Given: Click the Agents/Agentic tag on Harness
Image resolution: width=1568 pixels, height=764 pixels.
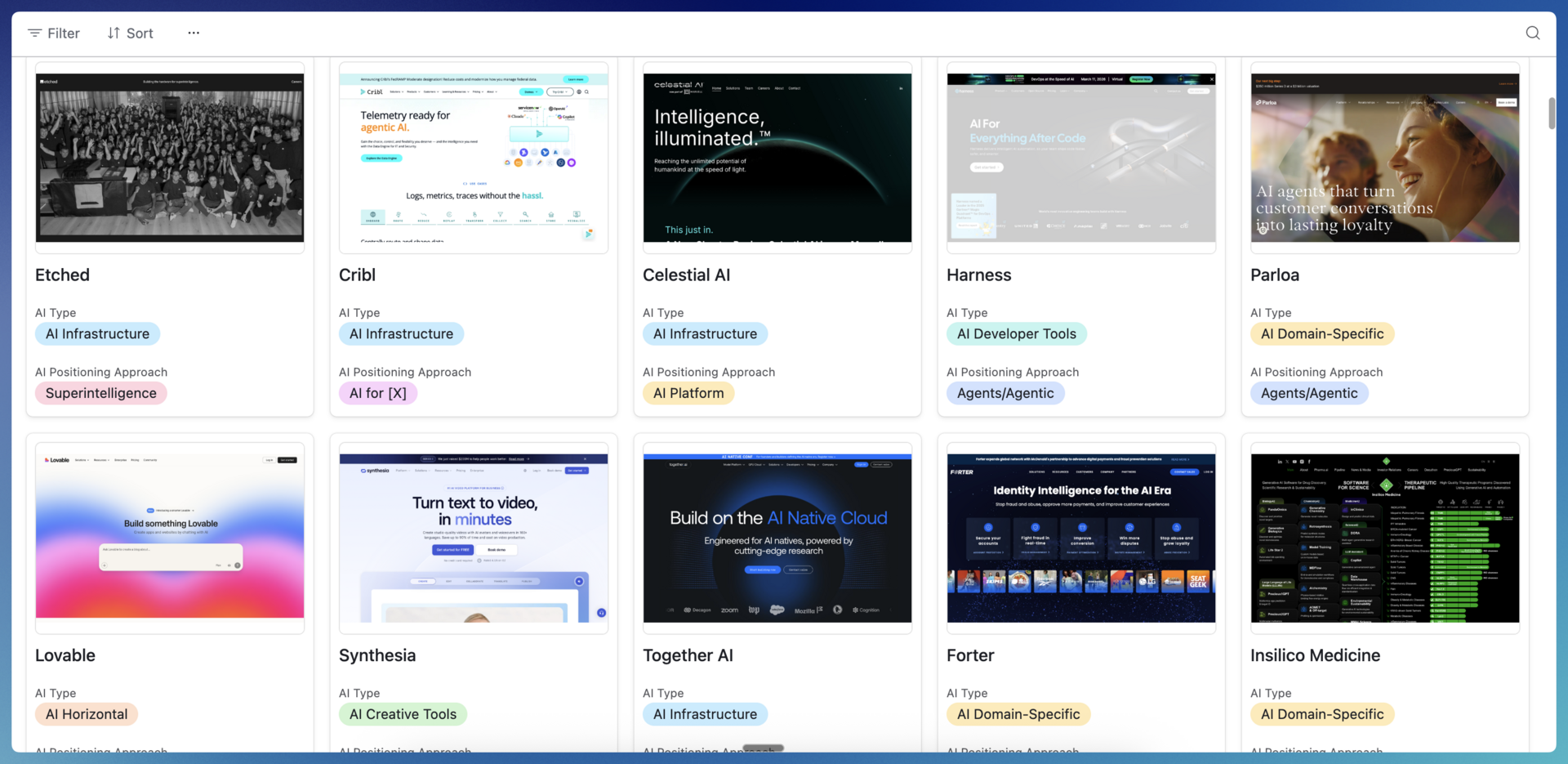Looking at the screenshot, I should pyautogui.click(x=1005, y=393).
